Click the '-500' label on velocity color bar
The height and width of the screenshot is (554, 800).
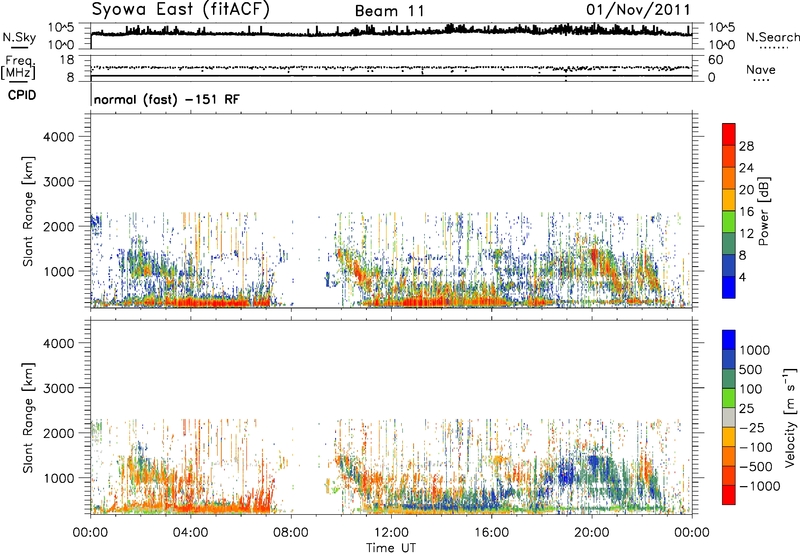point(756,466)
